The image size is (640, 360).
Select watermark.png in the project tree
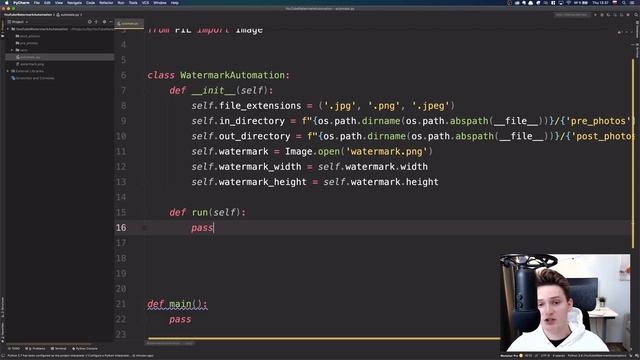click(x=30, y=64)
